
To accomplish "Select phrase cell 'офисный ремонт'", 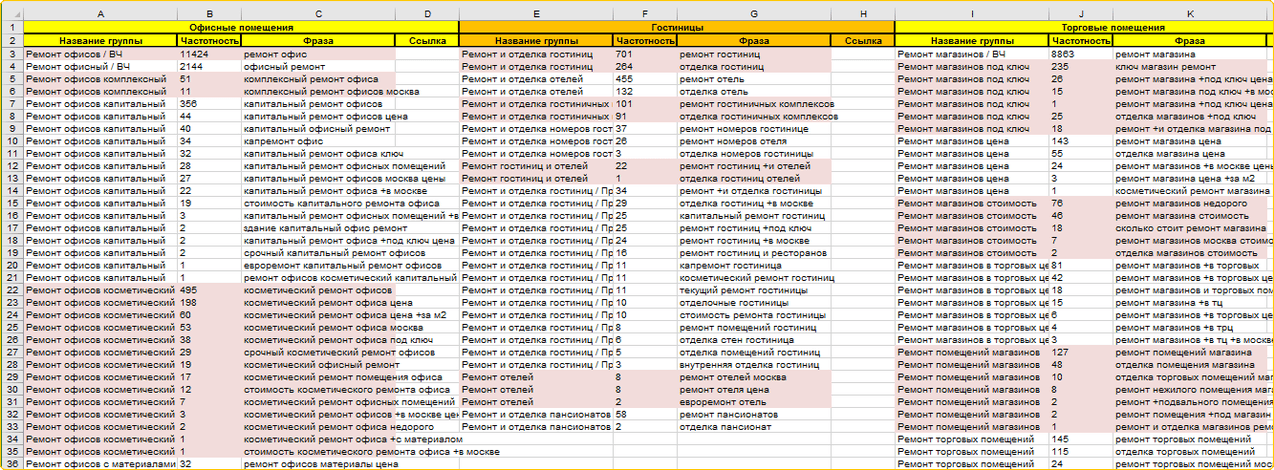I will pos(318,66).
